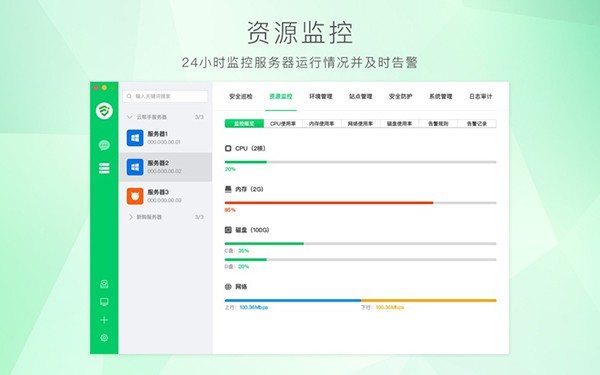Image resolution: width=600 pixels, height=375 pixels.
Task: Select the 资源监控 tab
Action: coord(280,96)
